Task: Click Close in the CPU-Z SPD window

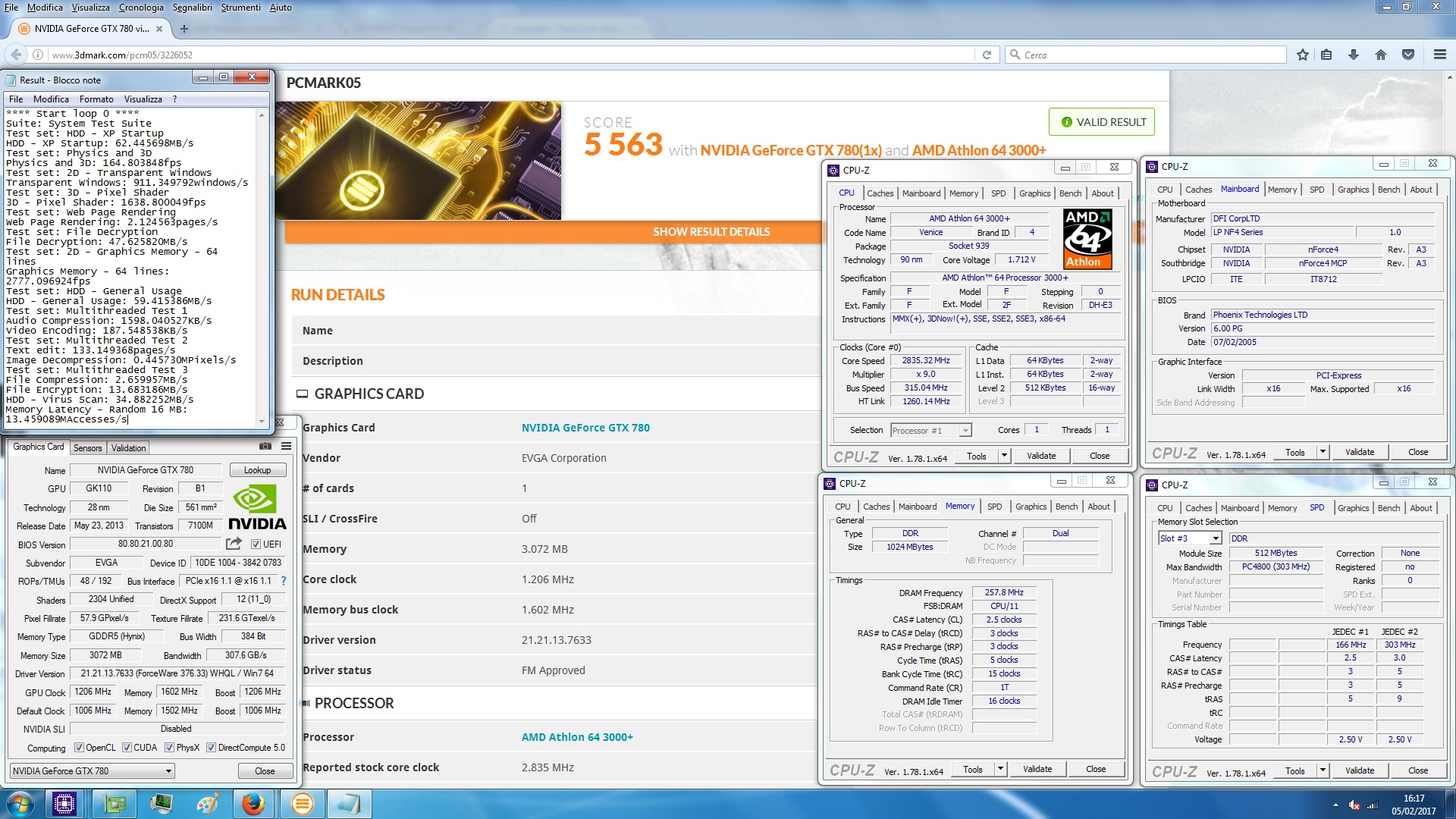Action: click(1418, 770)
